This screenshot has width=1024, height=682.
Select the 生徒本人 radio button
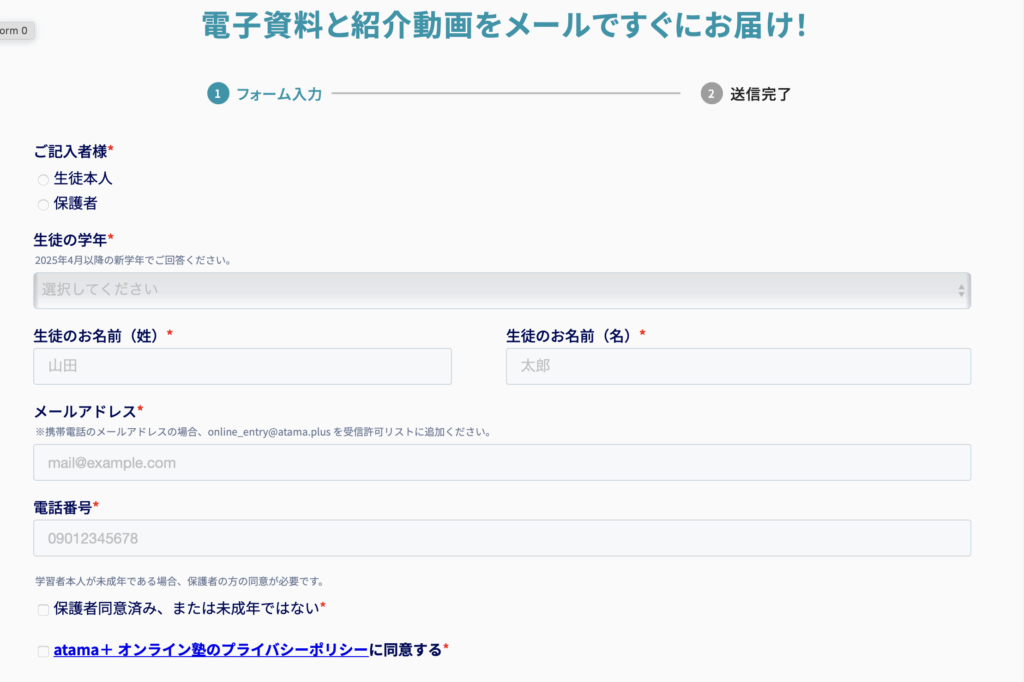click(x=43, y=180)
